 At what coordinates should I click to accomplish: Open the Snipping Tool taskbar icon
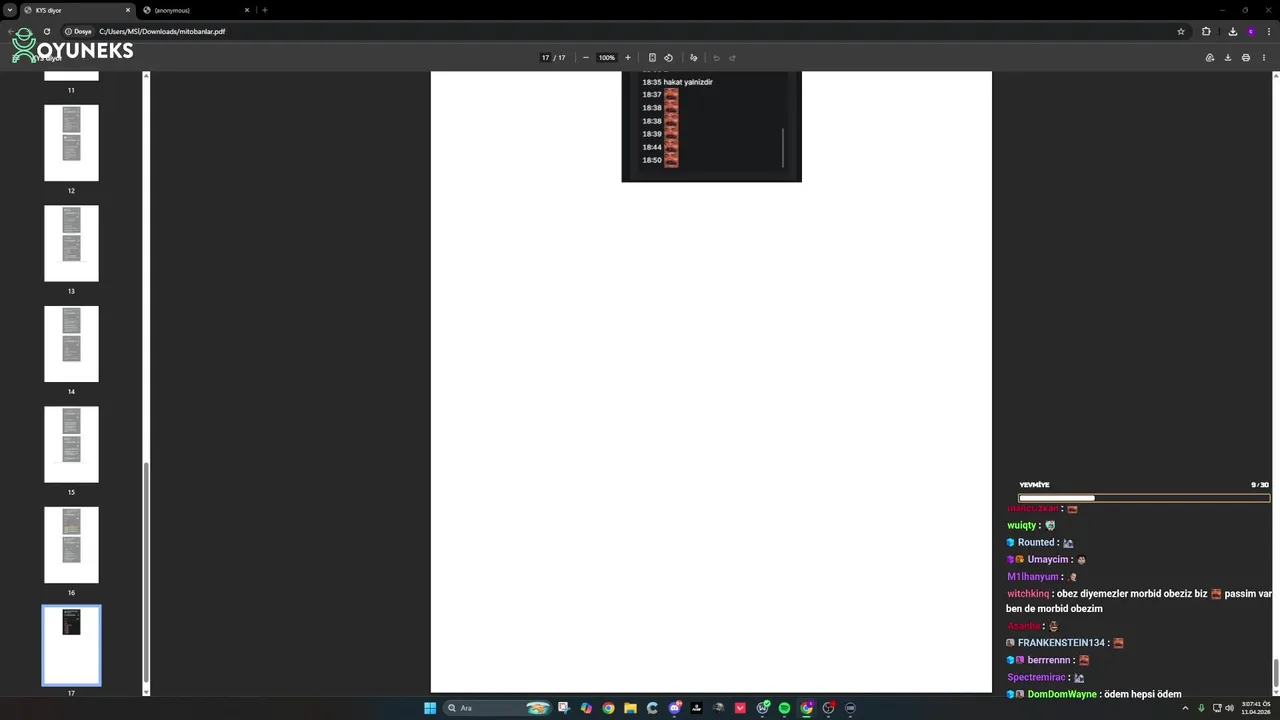point(564,708)
